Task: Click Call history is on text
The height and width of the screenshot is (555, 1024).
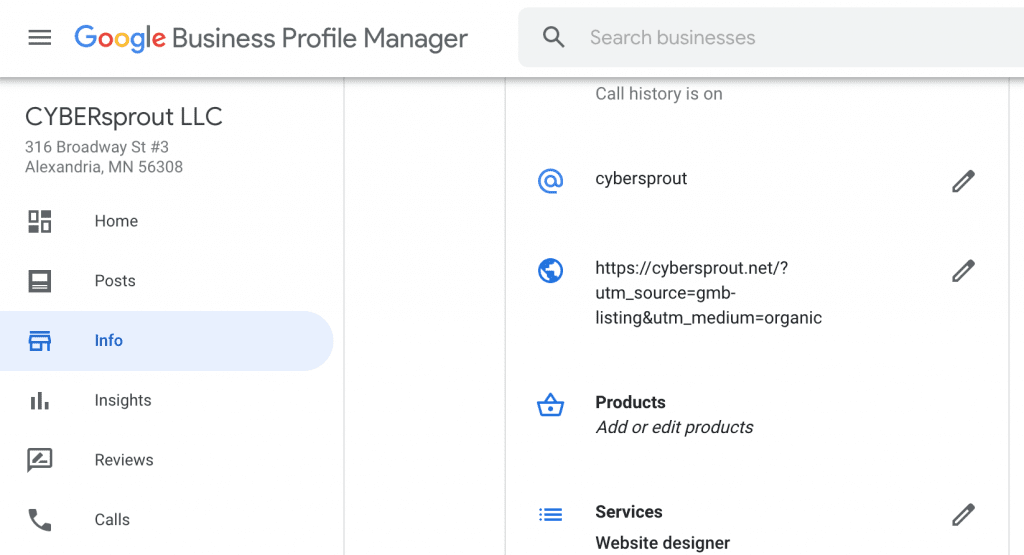Action: coord(658,94)
